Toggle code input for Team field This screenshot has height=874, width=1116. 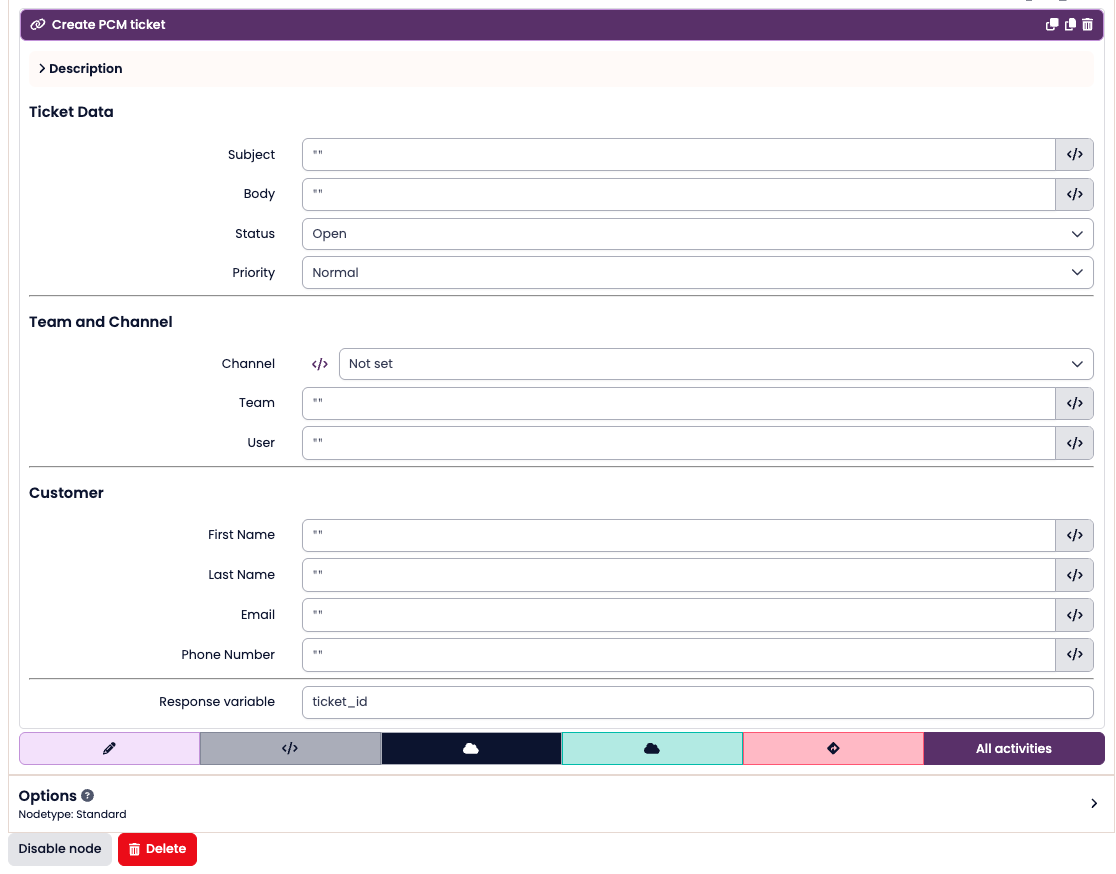click(x=1074, y=403)
